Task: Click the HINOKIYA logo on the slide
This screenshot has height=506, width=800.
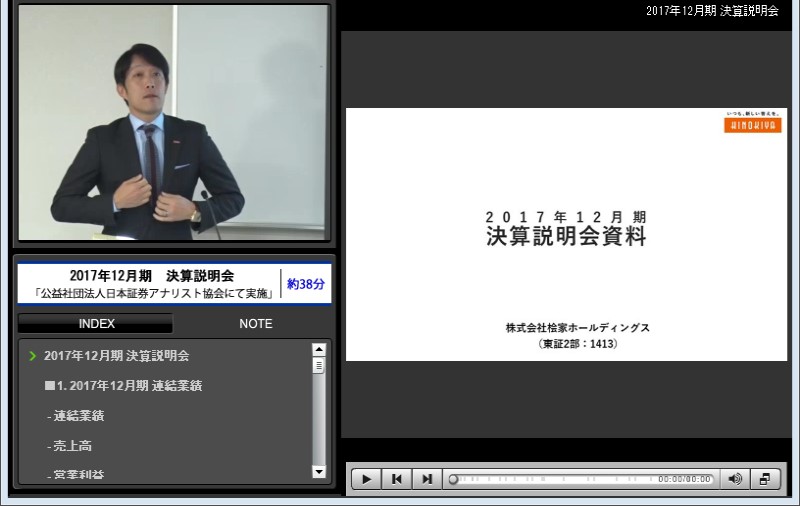Action: coord(753,125)
